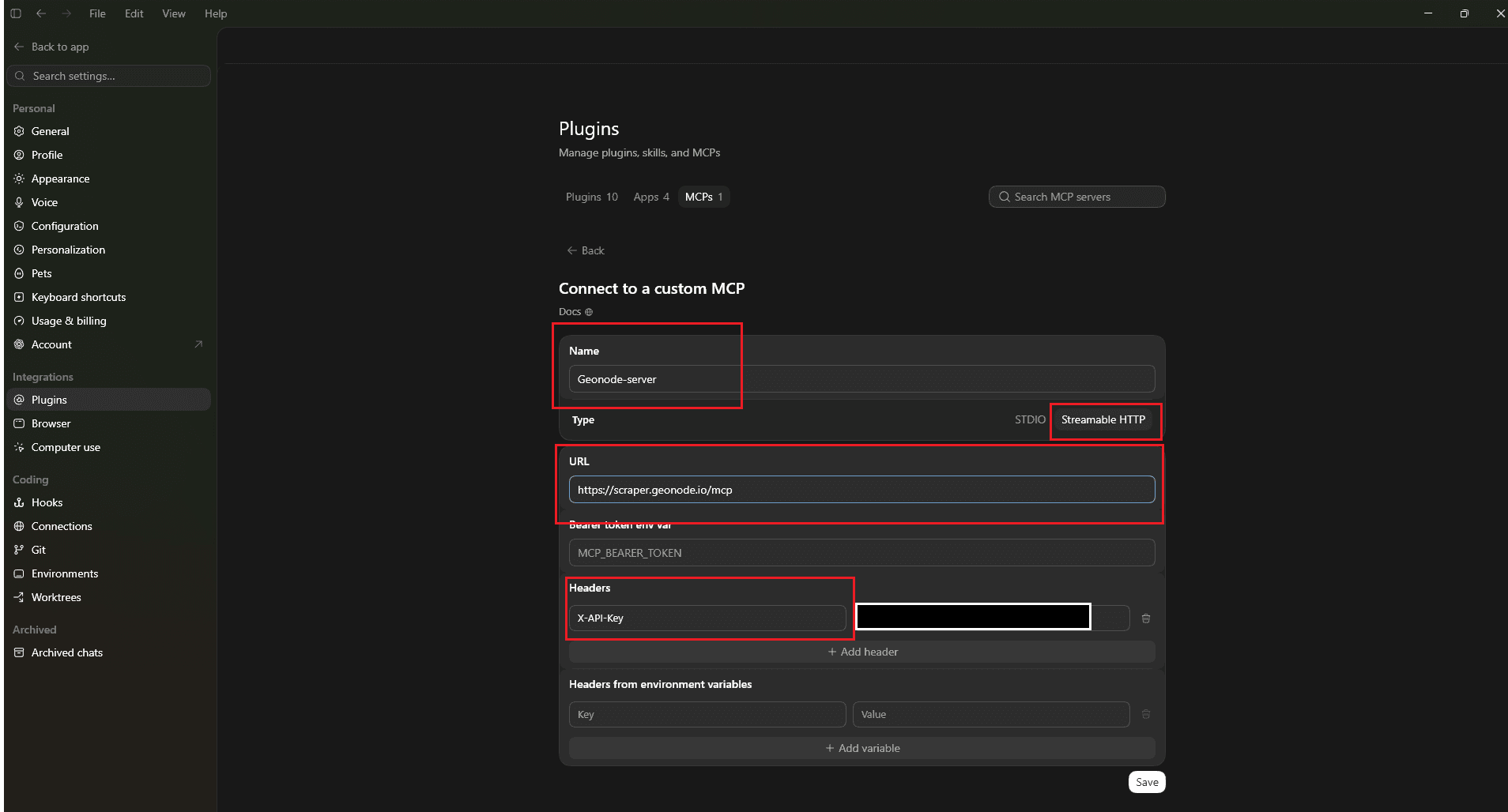Screen dimensions: 1508x812
Task: Edit the X-API-Key header name field
Action: [x=707, y=618]
